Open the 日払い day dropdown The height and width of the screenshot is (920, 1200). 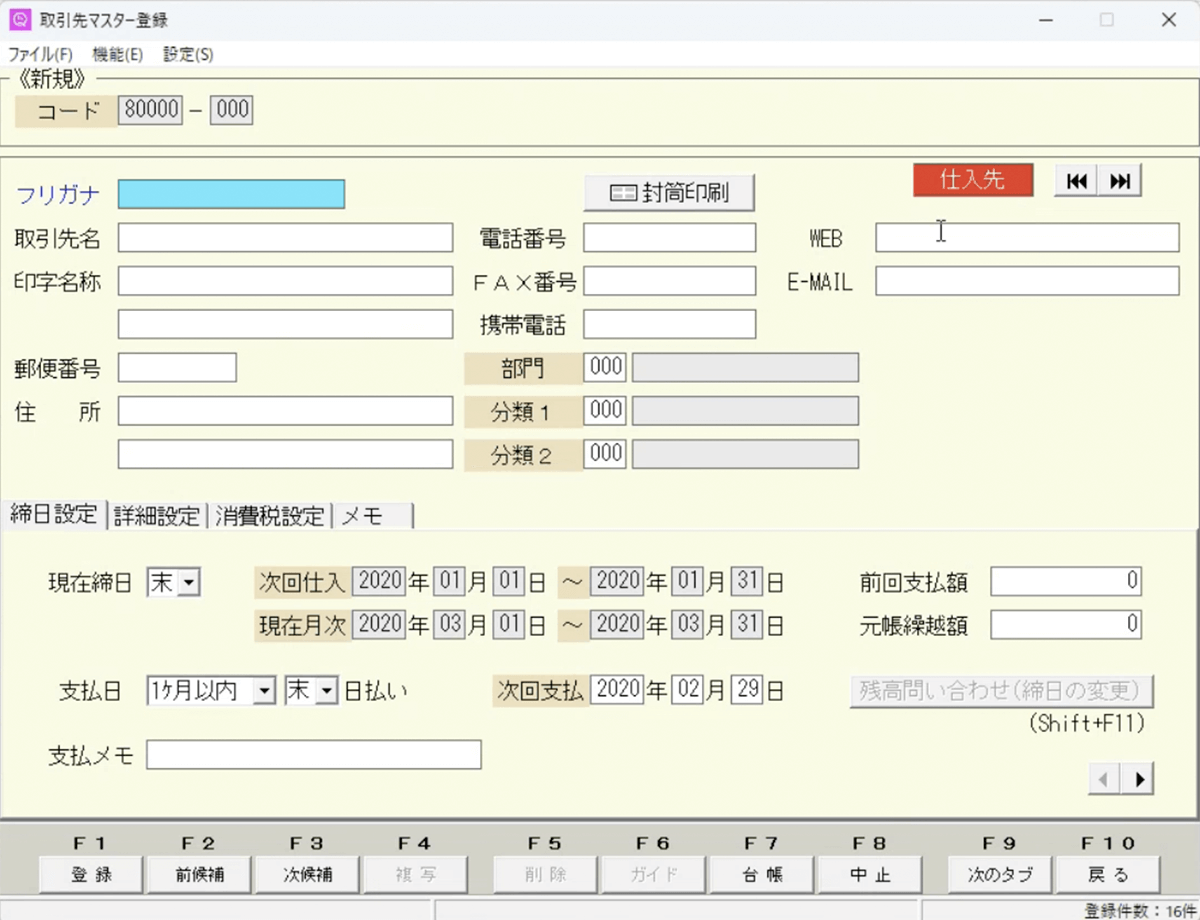click(327, 691)
